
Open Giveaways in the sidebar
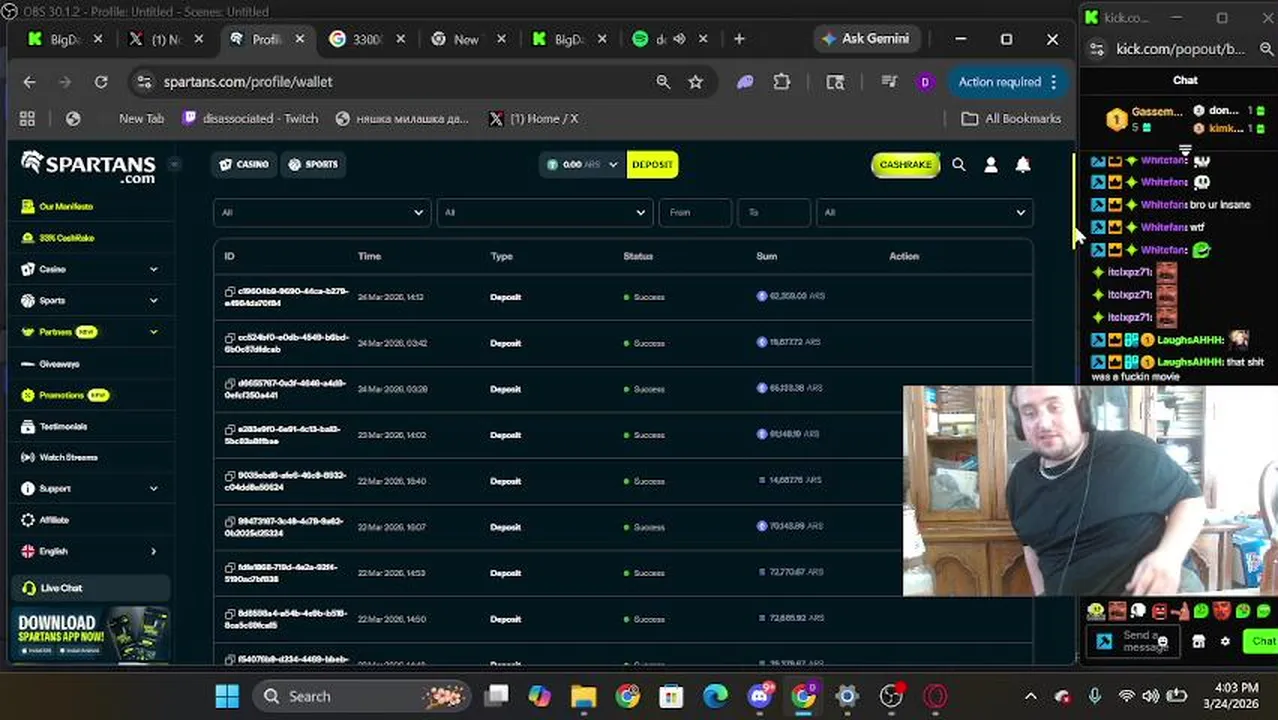click(x=58, y=364)
